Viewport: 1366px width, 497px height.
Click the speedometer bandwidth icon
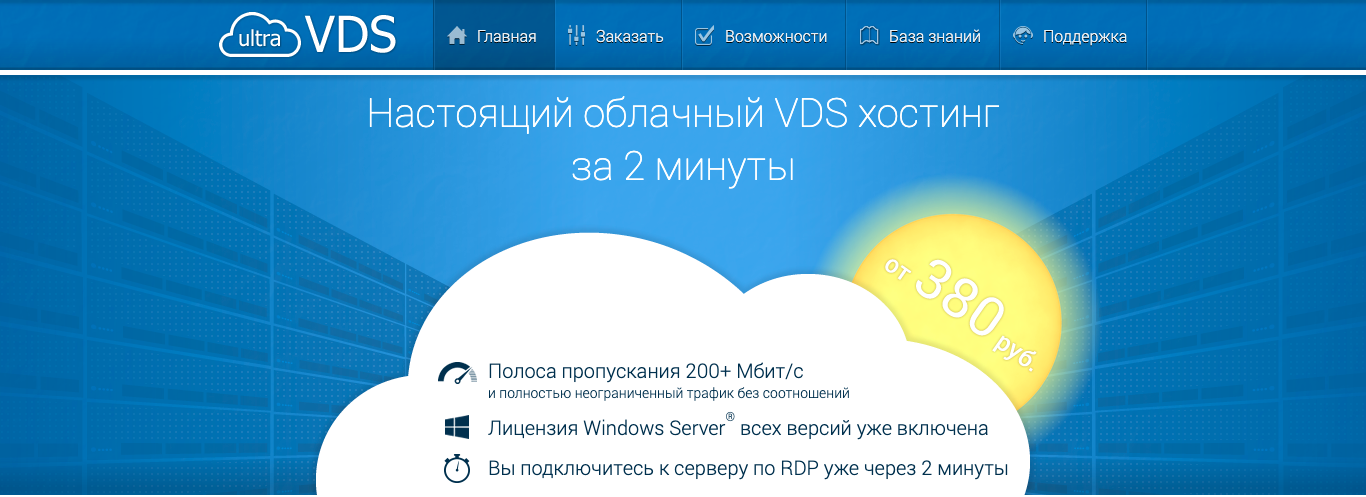point(457,374)
